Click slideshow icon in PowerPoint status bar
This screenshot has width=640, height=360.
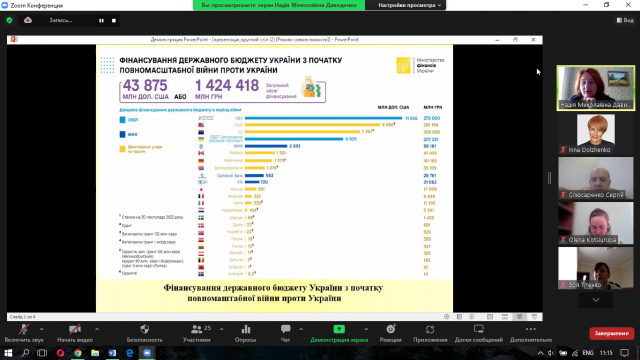click(534, 317)
